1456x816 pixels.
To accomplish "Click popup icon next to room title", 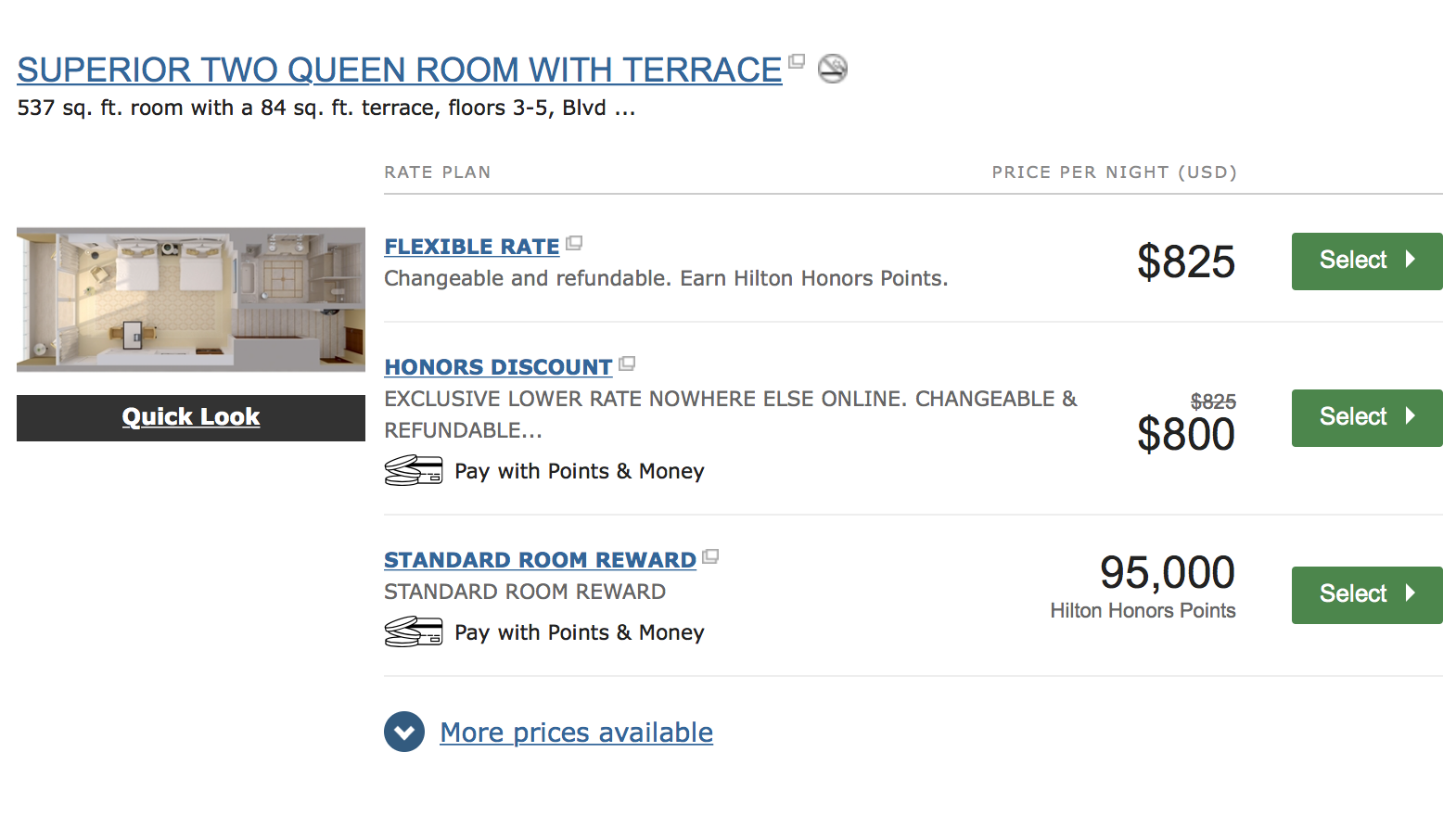I will [x=797, y=61].
